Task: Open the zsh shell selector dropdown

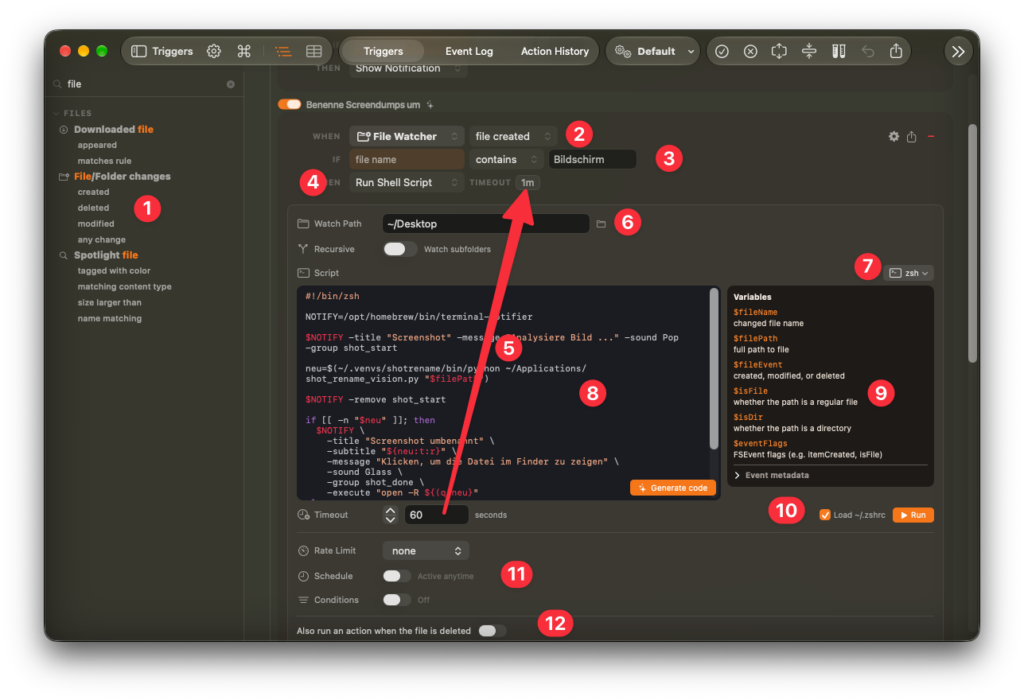Action: pyautogui.click(x=908, y=273)
